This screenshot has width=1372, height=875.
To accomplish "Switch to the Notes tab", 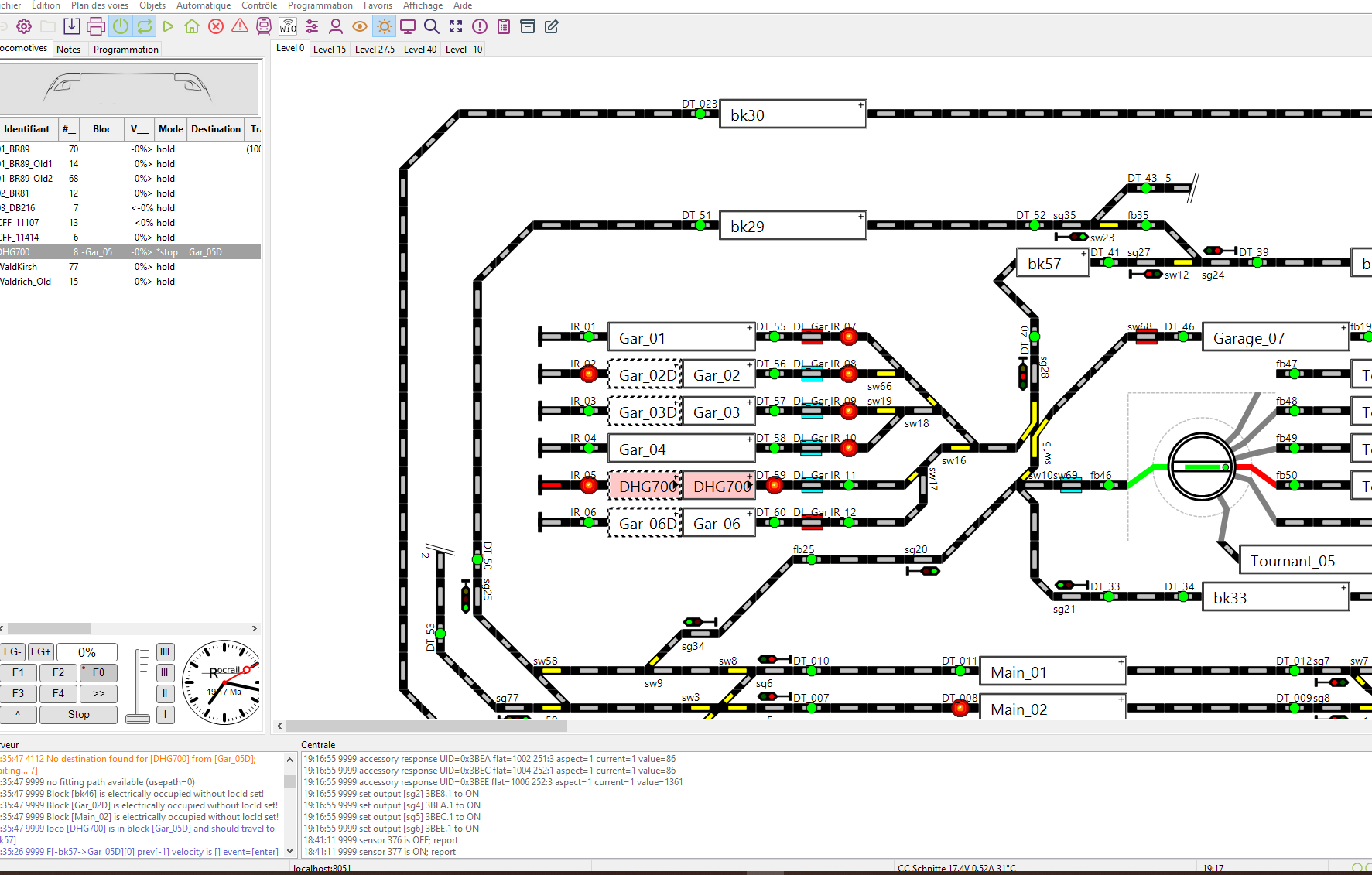I will pyautogui.click(x=69, y=49).
